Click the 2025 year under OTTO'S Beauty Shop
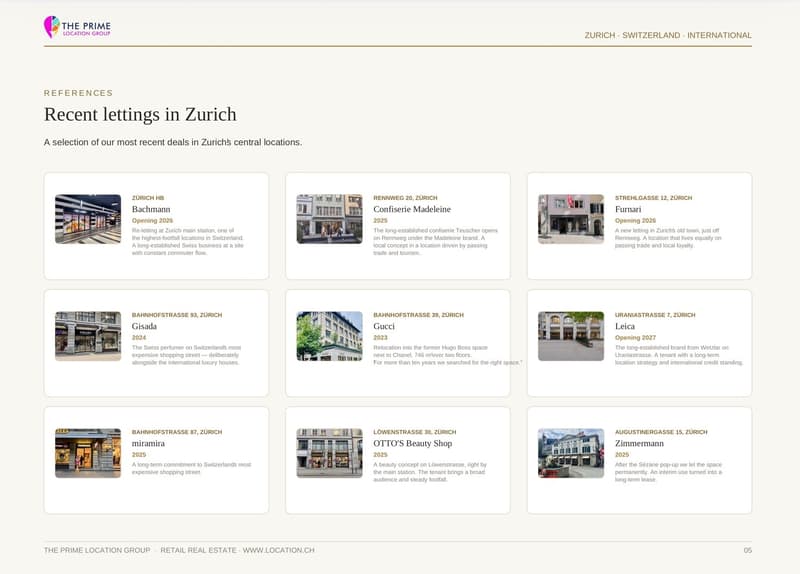 [x=380, y=455]
